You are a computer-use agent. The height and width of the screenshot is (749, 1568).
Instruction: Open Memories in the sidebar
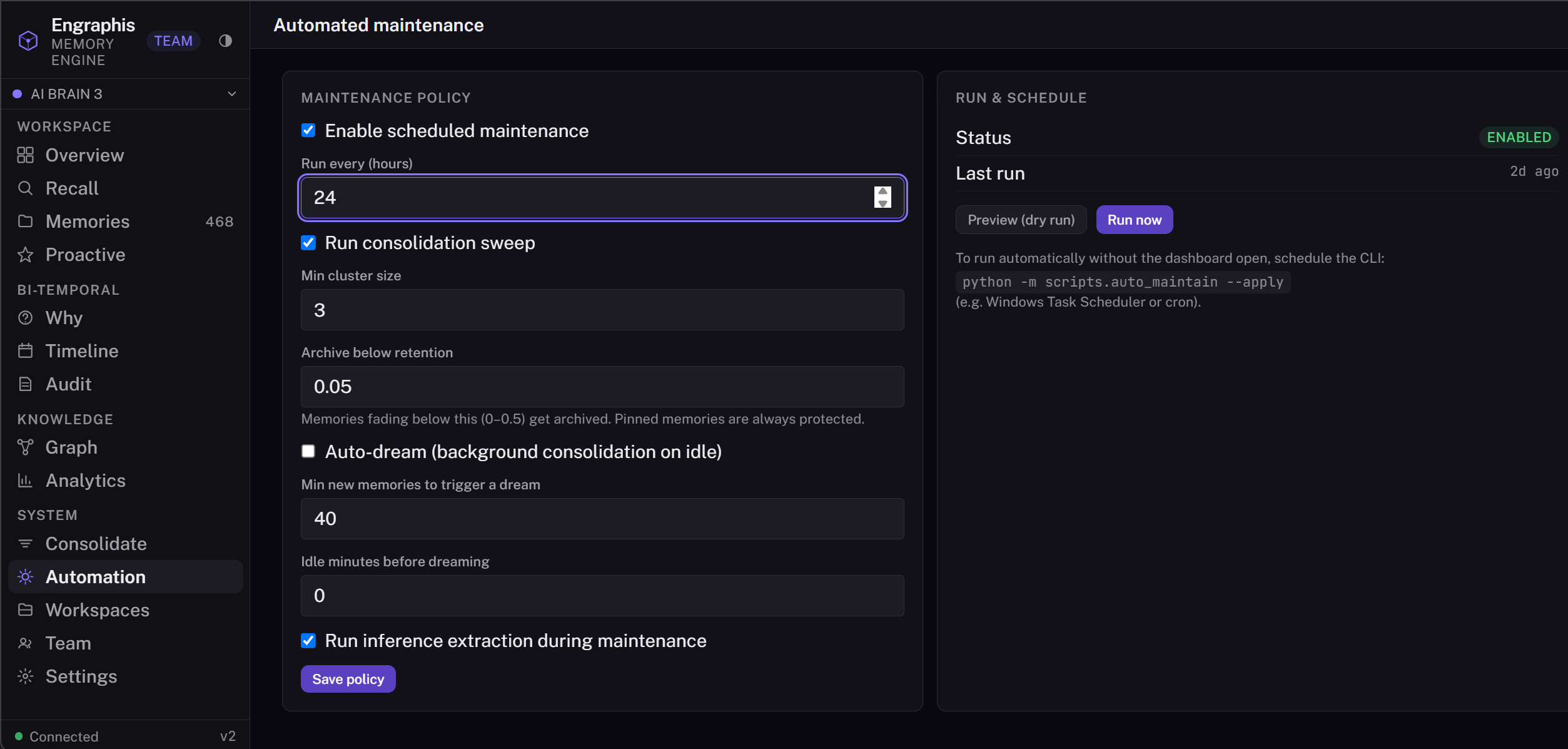coord(125,222)
